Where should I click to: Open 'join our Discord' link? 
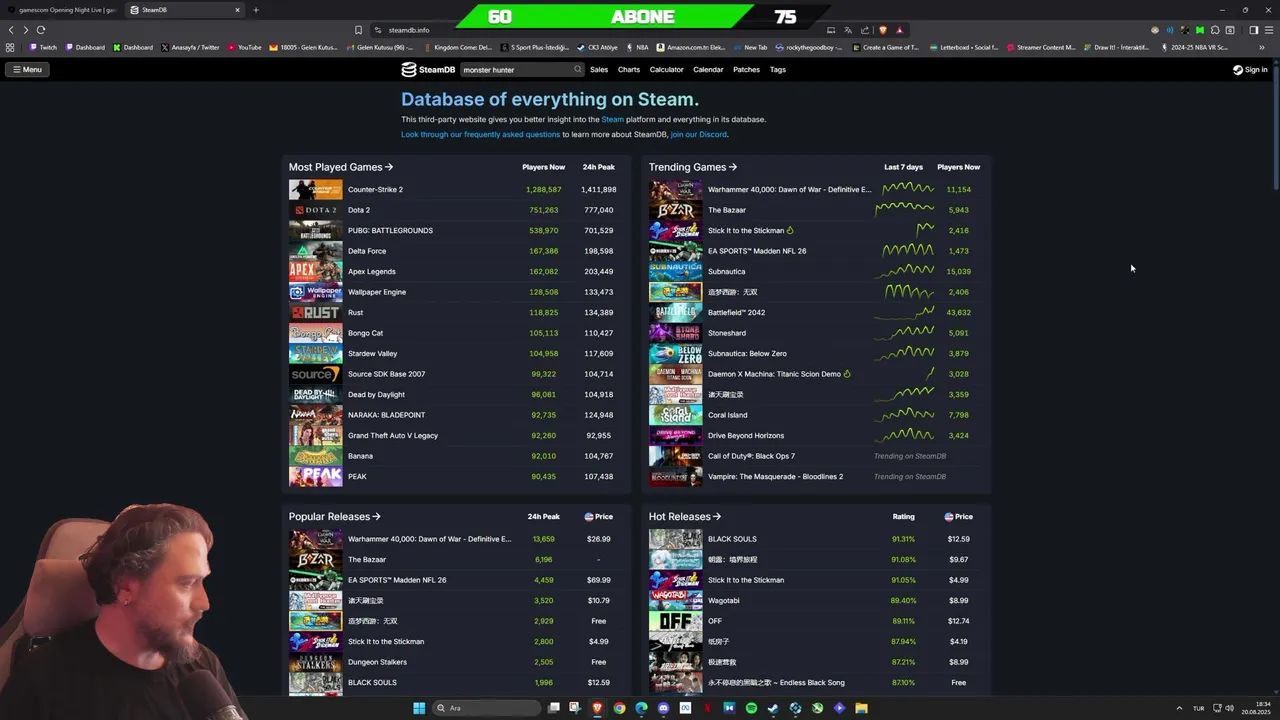pos(699,134)
